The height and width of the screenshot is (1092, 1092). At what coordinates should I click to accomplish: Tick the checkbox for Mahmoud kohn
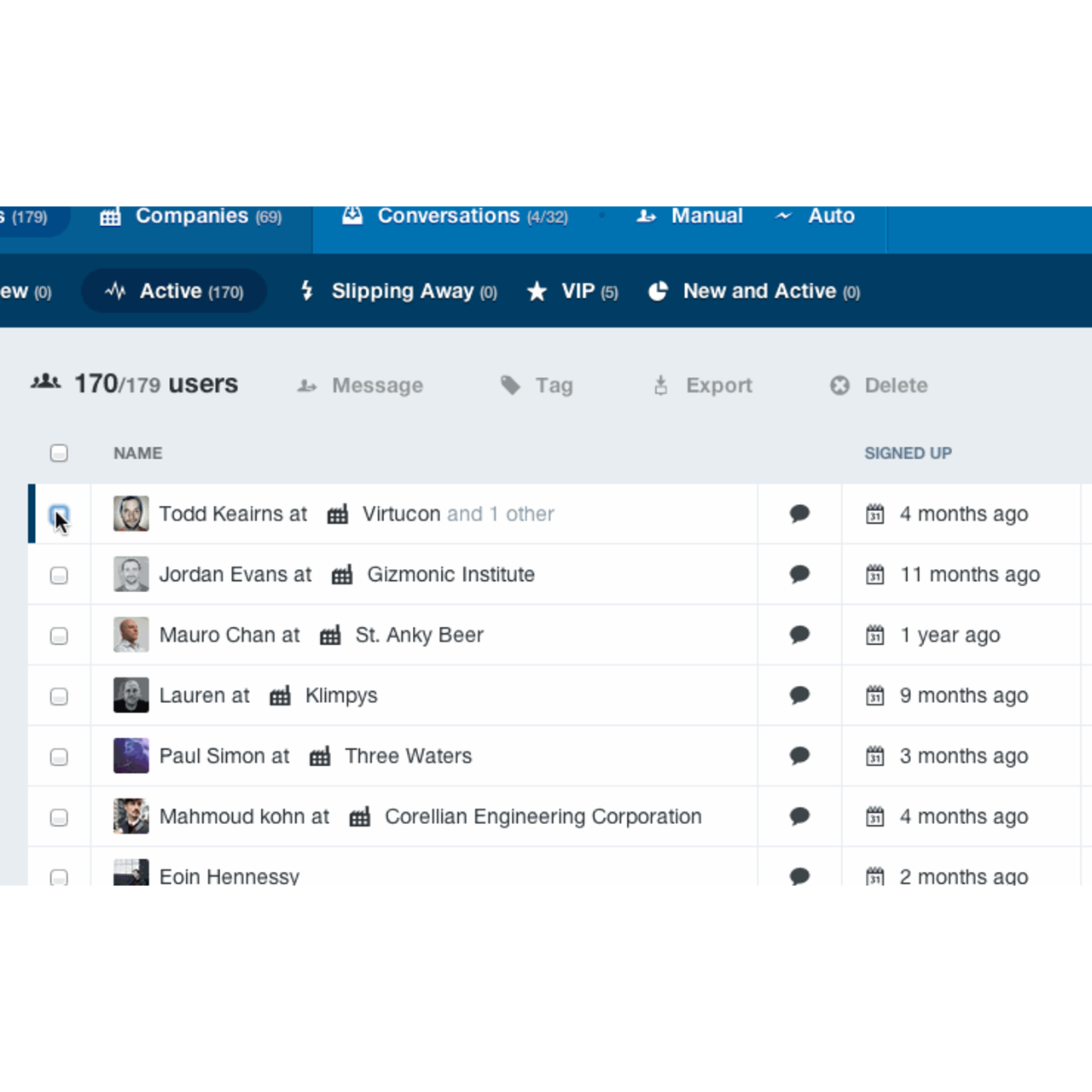pyautogui.click(x=59, y=817)
